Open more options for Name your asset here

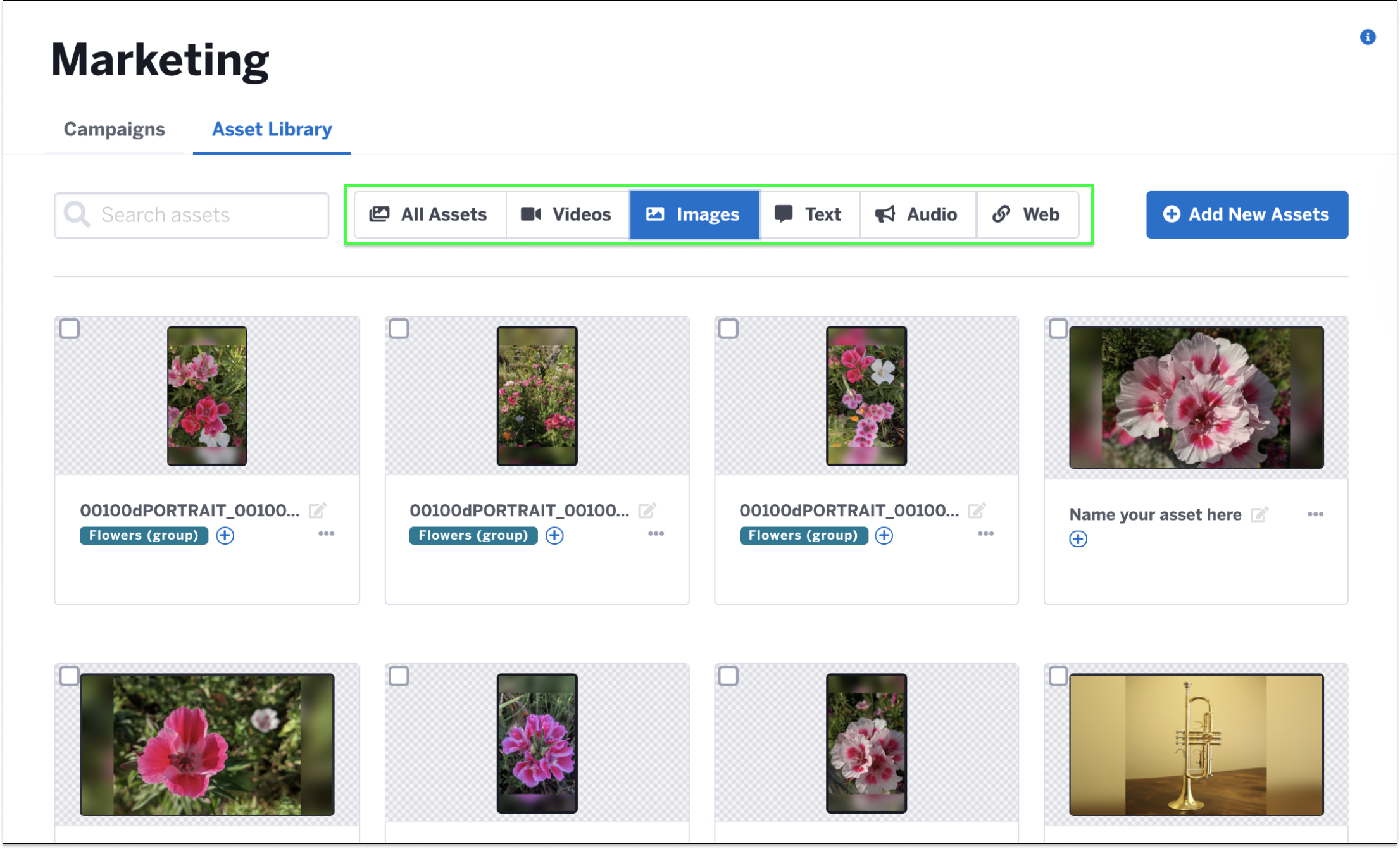click(1315, 514)
